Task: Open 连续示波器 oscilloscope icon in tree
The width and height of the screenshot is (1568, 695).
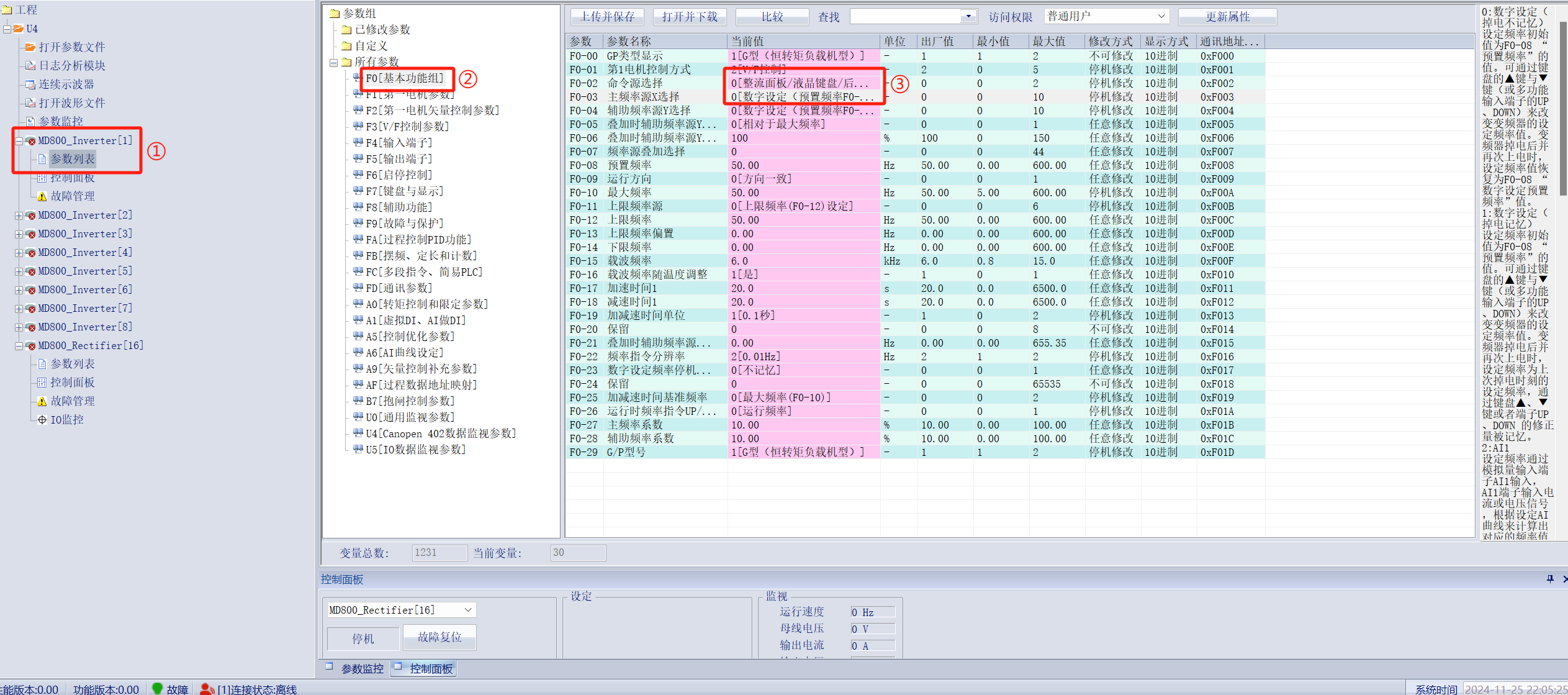Action: pos(30,84)
